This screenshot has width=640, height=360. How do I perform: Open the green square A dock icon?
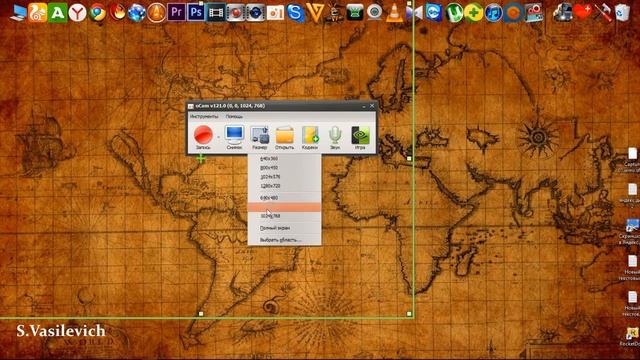58,13
